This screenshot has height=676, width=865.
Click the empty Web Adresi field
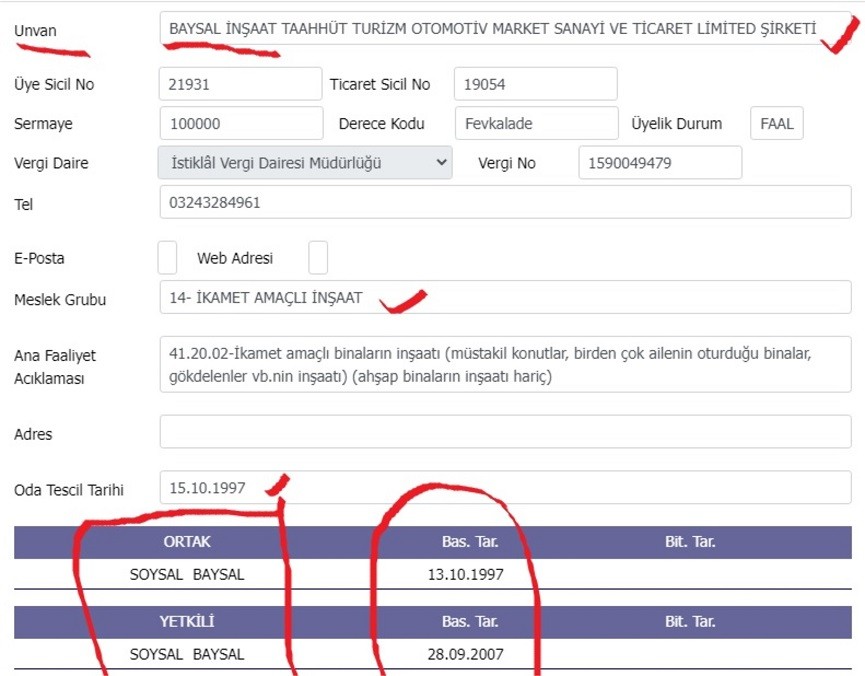[x=318, y=257]
